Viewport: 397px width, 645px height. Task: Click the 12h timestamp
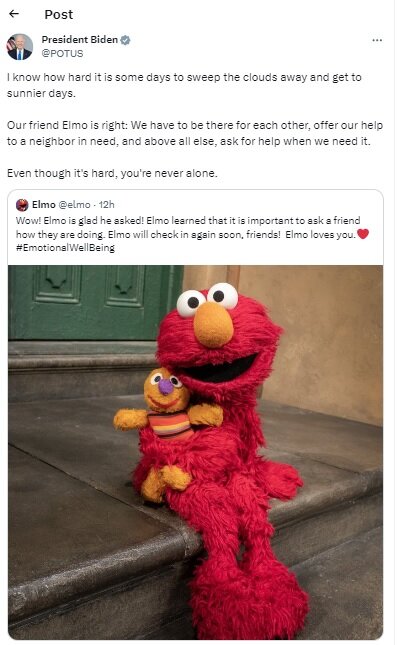tap(107, 204)
